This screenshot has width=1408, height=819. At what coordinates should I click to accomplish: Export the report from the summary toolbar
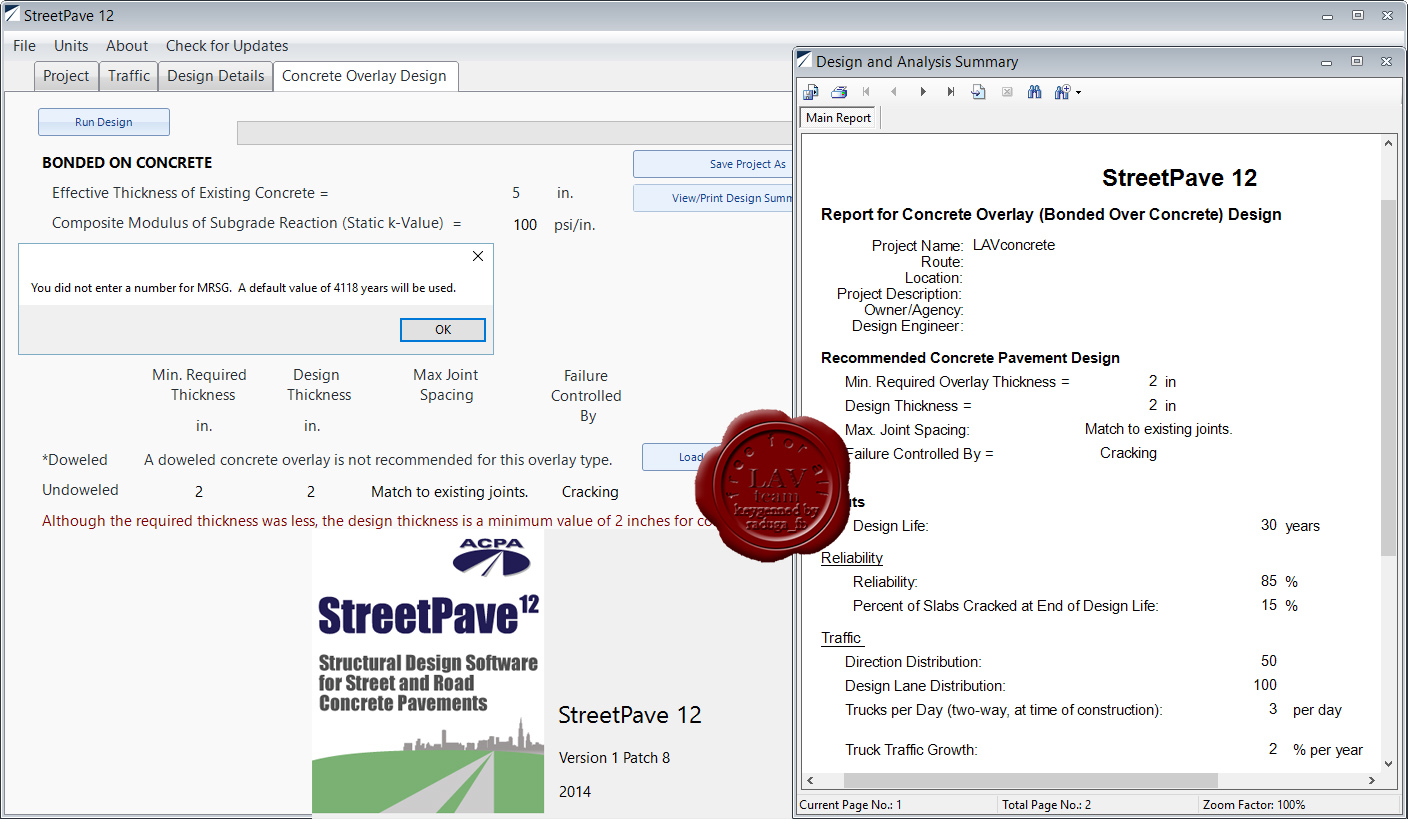pyautogui.click(x=811, y=92)
